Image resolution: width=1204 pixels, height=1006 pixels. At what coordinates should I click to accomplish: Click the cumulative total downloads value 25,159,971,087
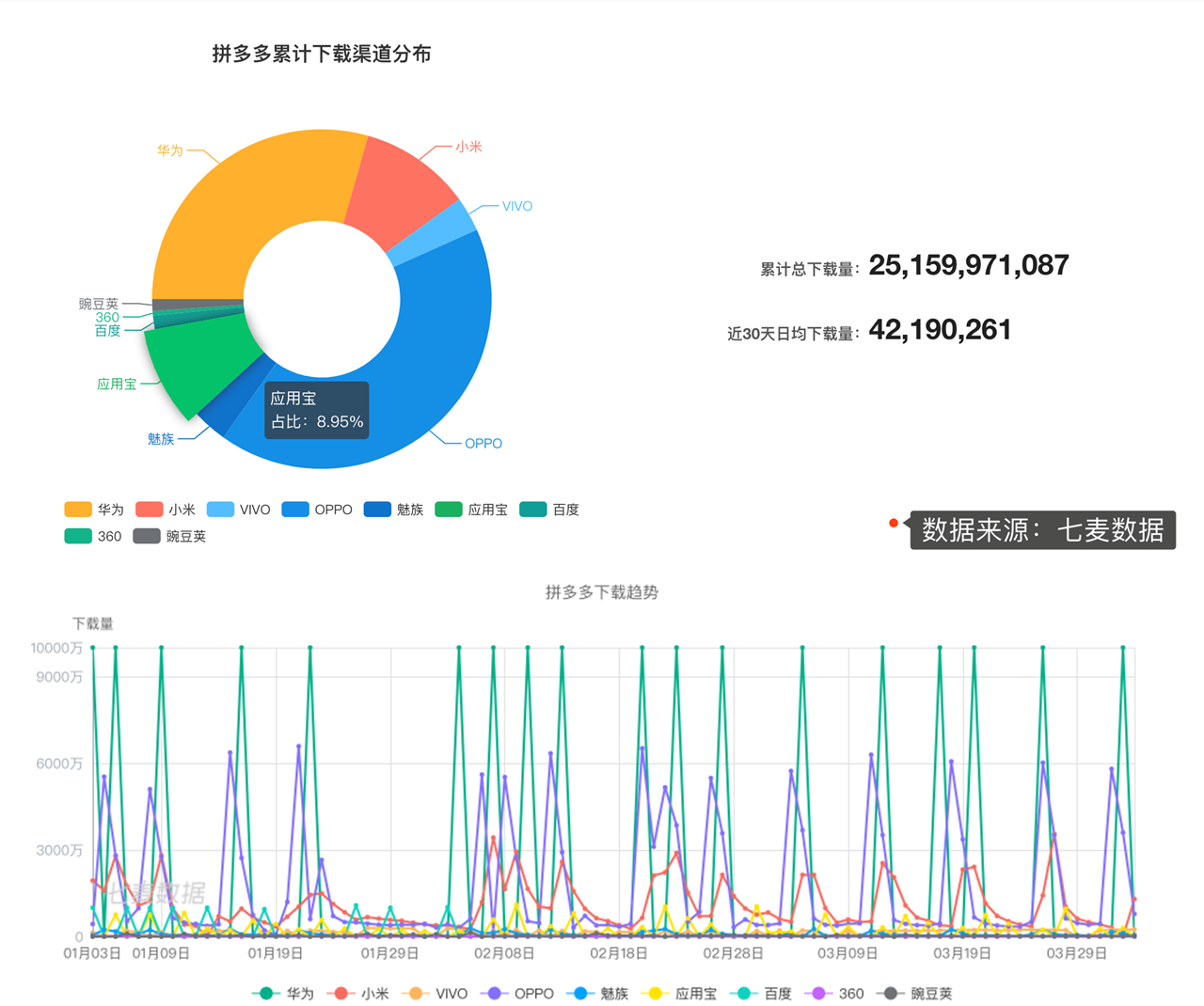tap(970, 264)
